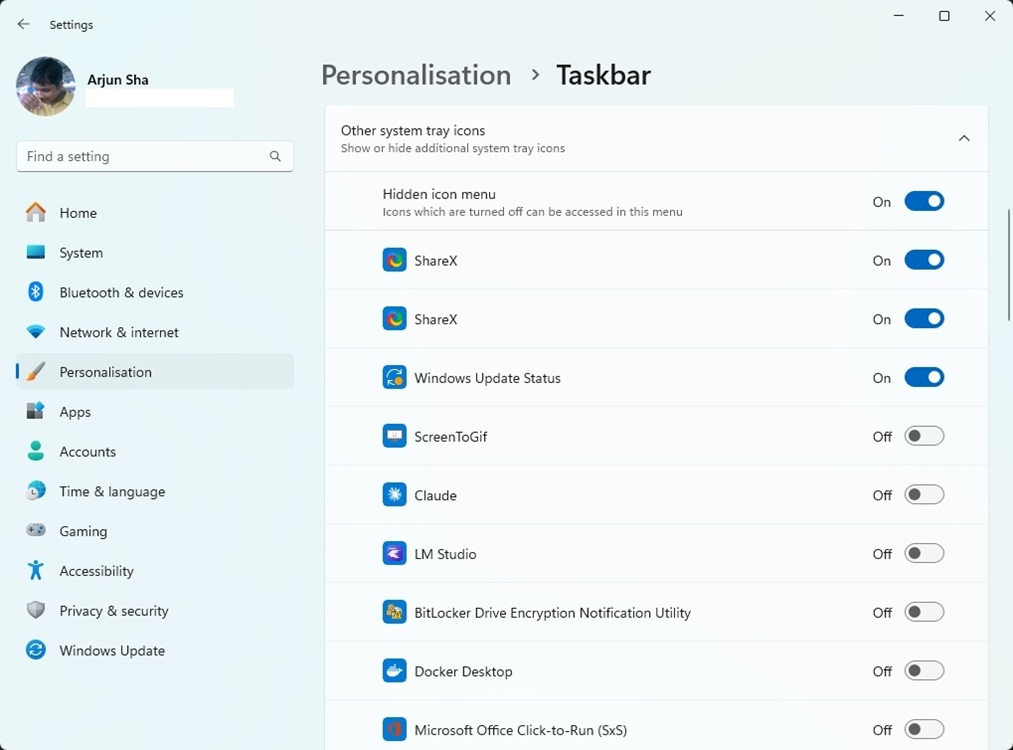Click the Microsoft Office Click-to-Run icon

[394, 729]
